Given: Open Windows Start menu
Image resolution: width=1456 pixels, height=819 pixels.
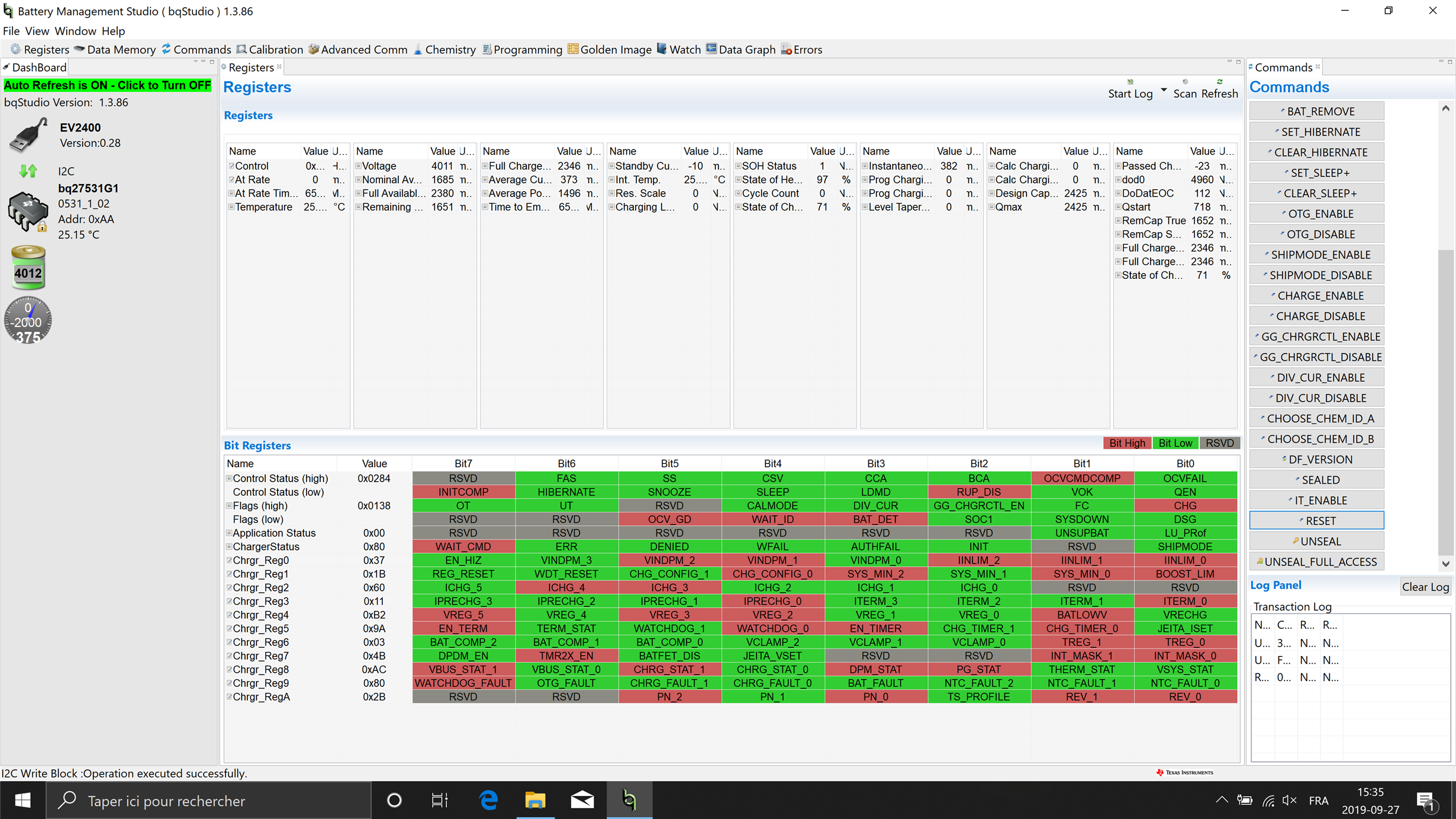Looking at the screenshot, I should click(x=22, y=801).
